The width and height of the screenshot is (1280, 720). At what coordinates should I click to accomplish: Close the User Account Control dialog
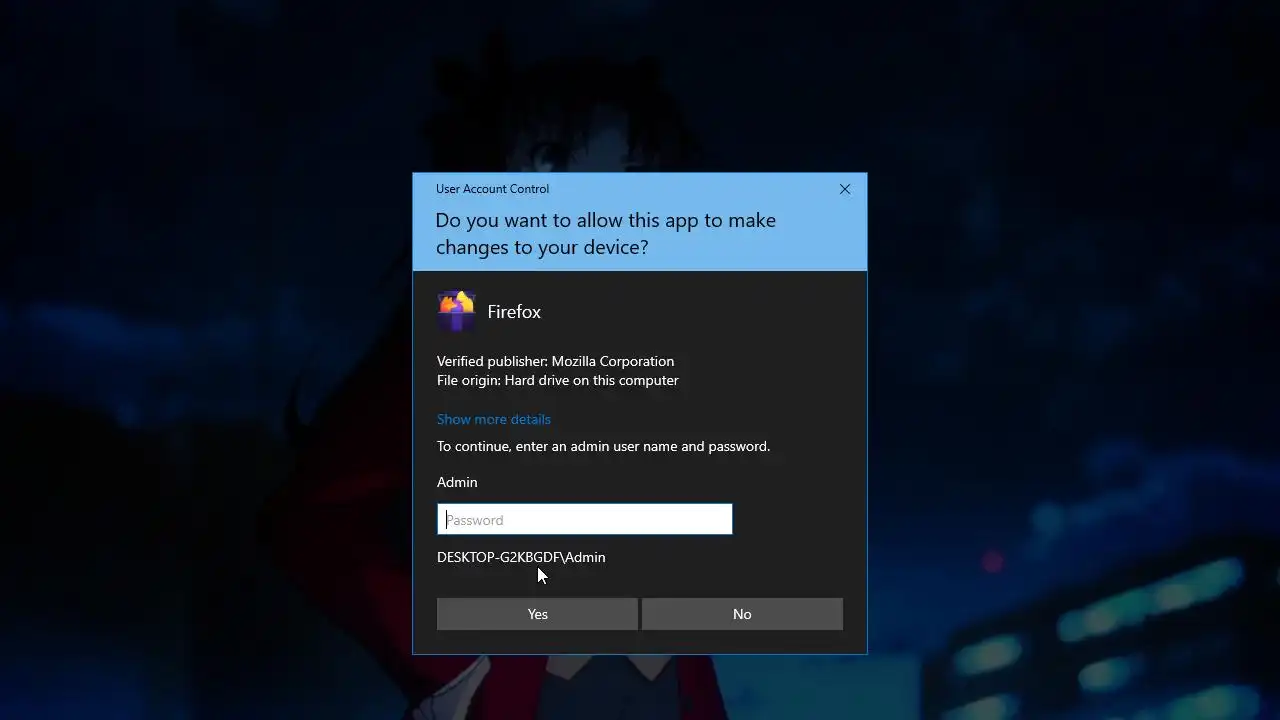click(x=845, y=189)
